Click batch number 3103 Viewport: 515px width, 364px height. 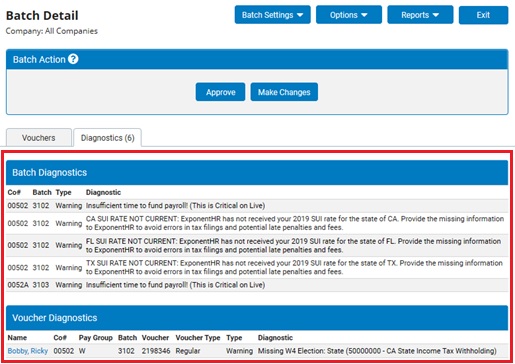click(41, 285)
